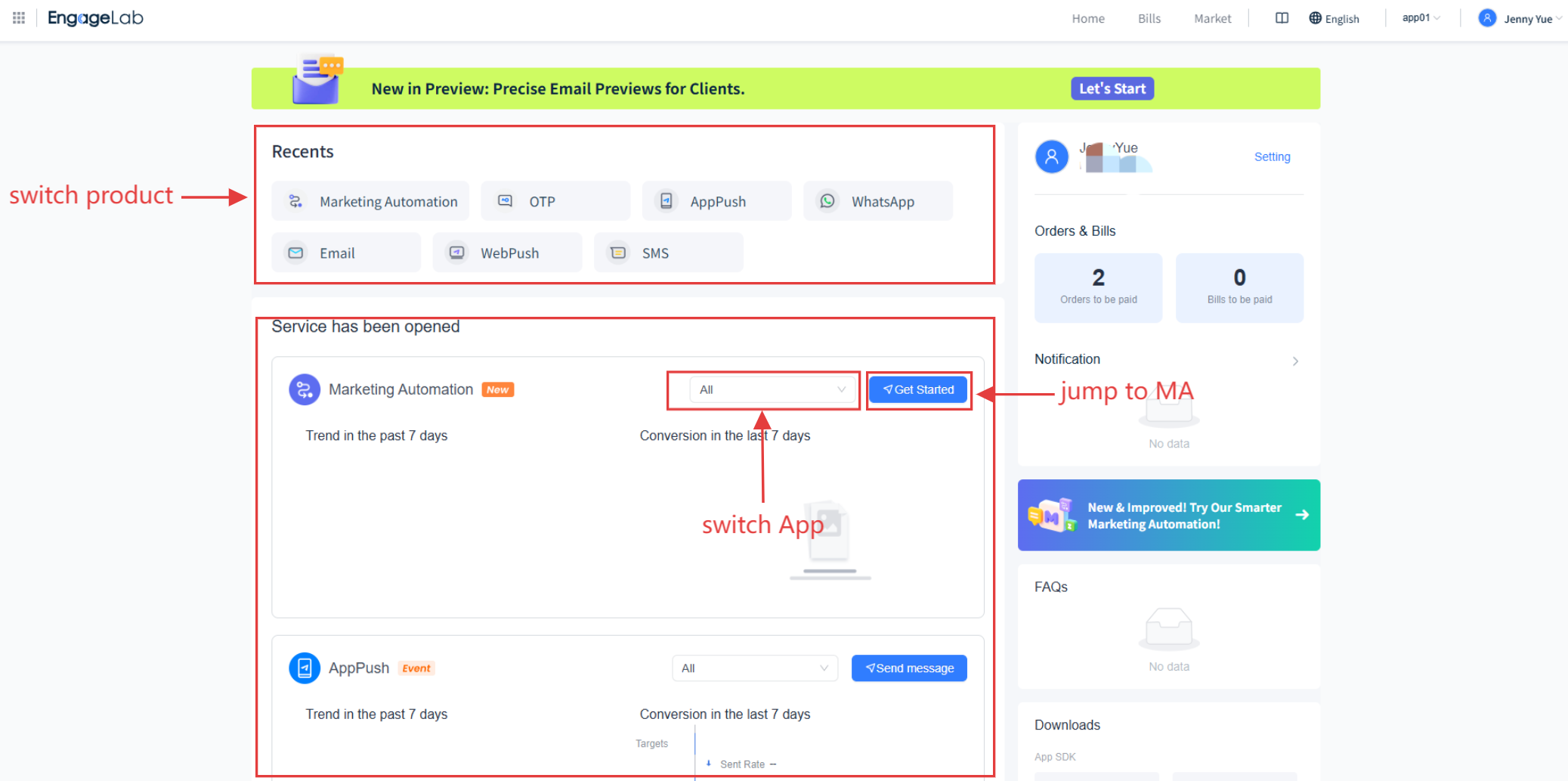Viewport: 1568px width, 781px height.
Task: Click the Jenny Yue avatar icon in header
Action: (1487, 18)
